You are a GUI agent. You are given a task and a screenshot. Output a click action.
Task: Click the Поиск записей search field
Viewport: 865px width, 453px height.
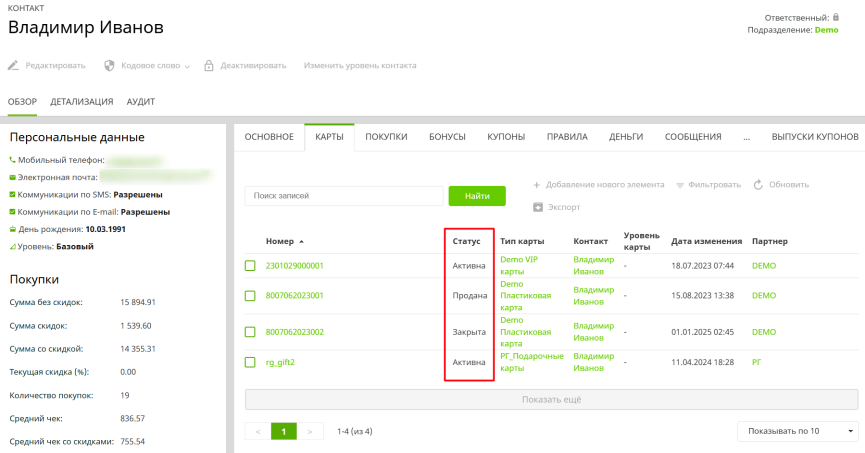343,196
